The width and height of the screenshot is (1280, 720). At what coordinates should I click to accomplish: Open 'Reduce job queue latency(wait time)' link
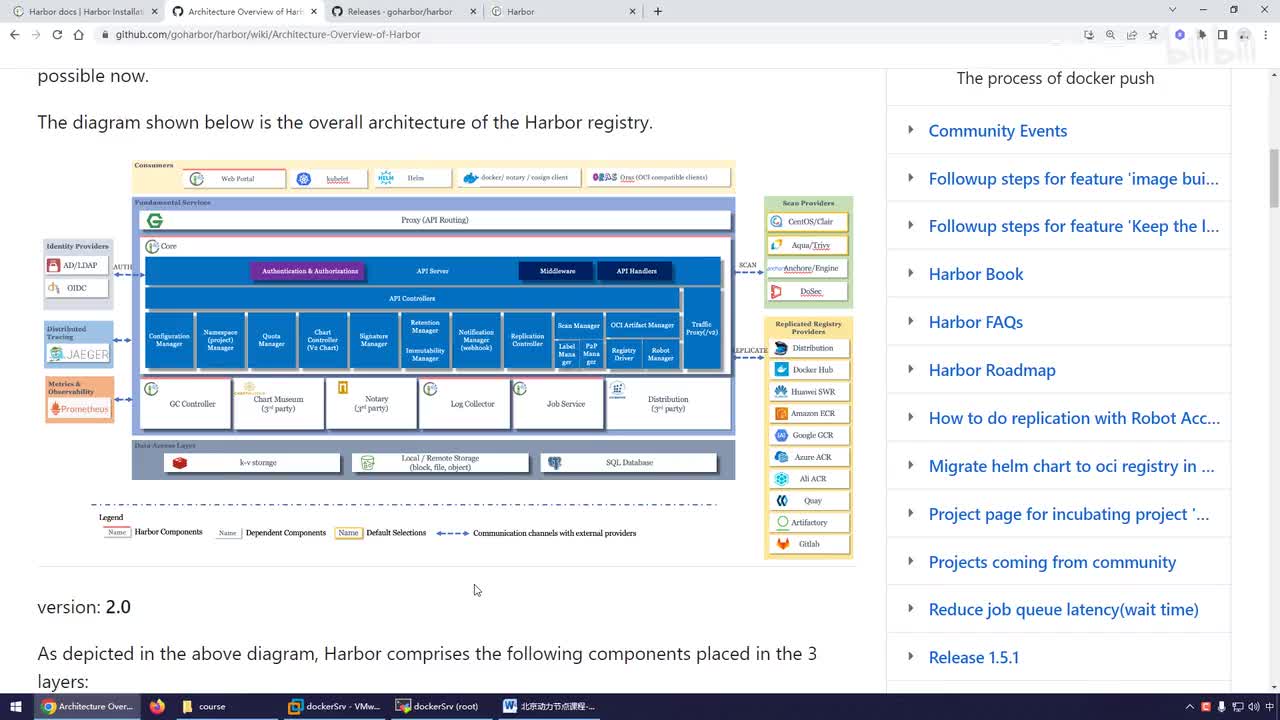point(1063,609)
